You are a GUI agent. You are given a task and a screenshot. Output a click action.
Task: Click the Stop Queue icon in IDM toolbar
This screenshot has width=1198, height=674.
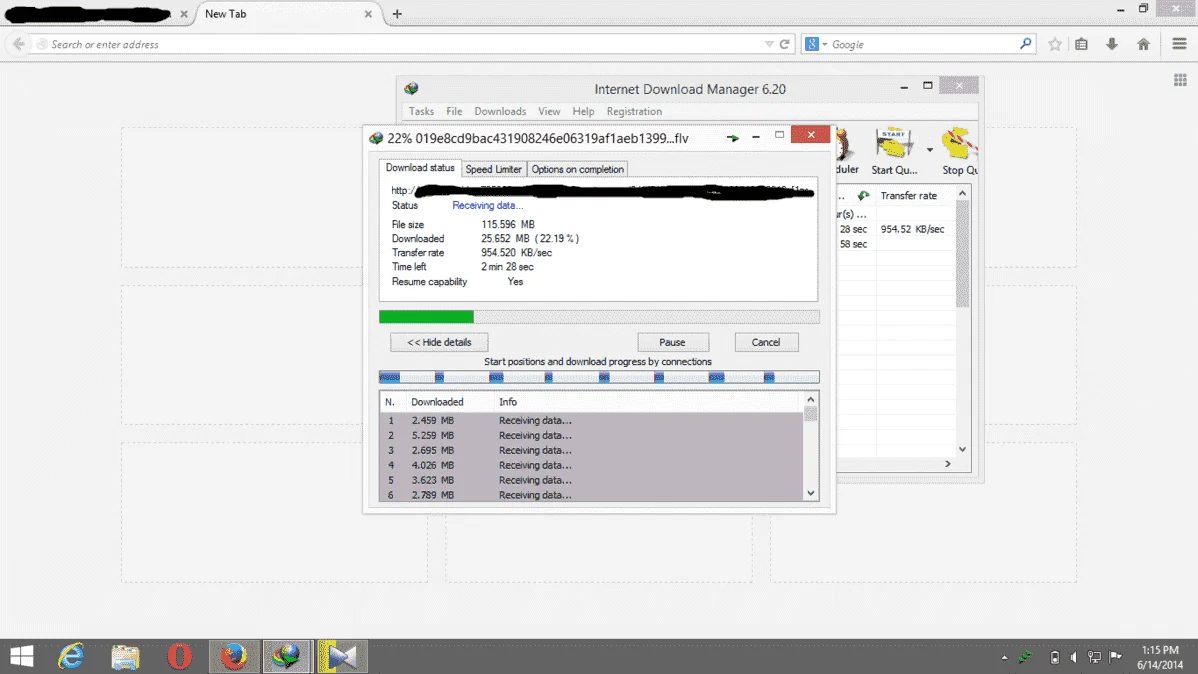tap(959, 144)
